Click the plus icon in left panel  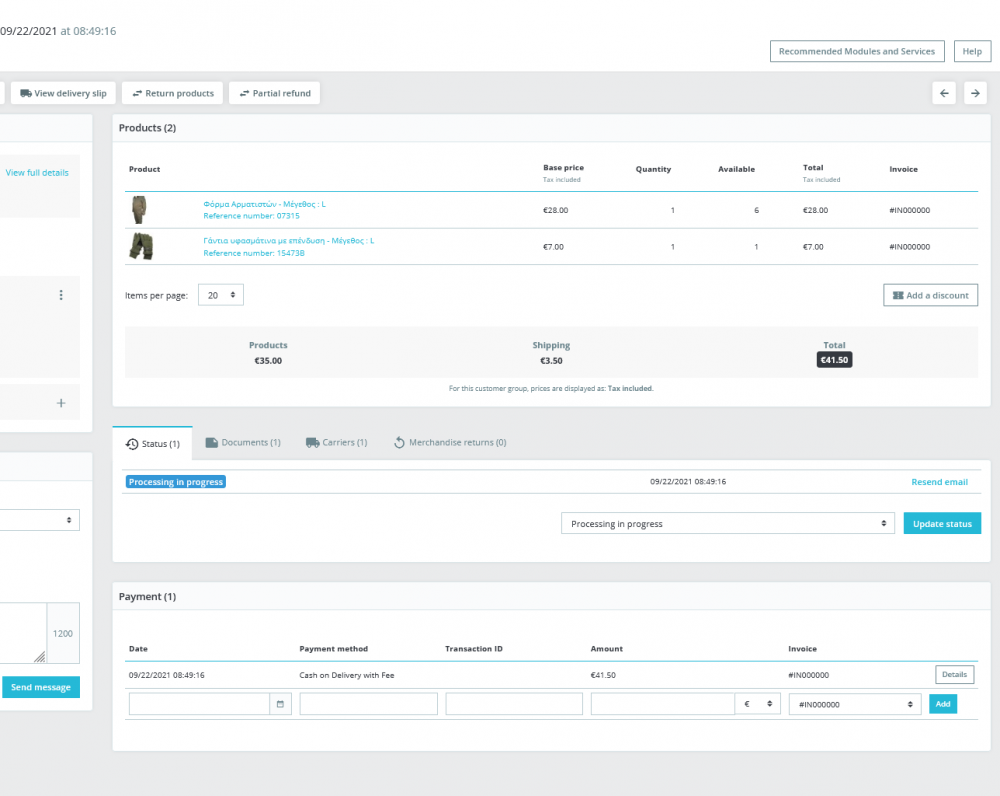pyautogui.click(x=61, y=403)
